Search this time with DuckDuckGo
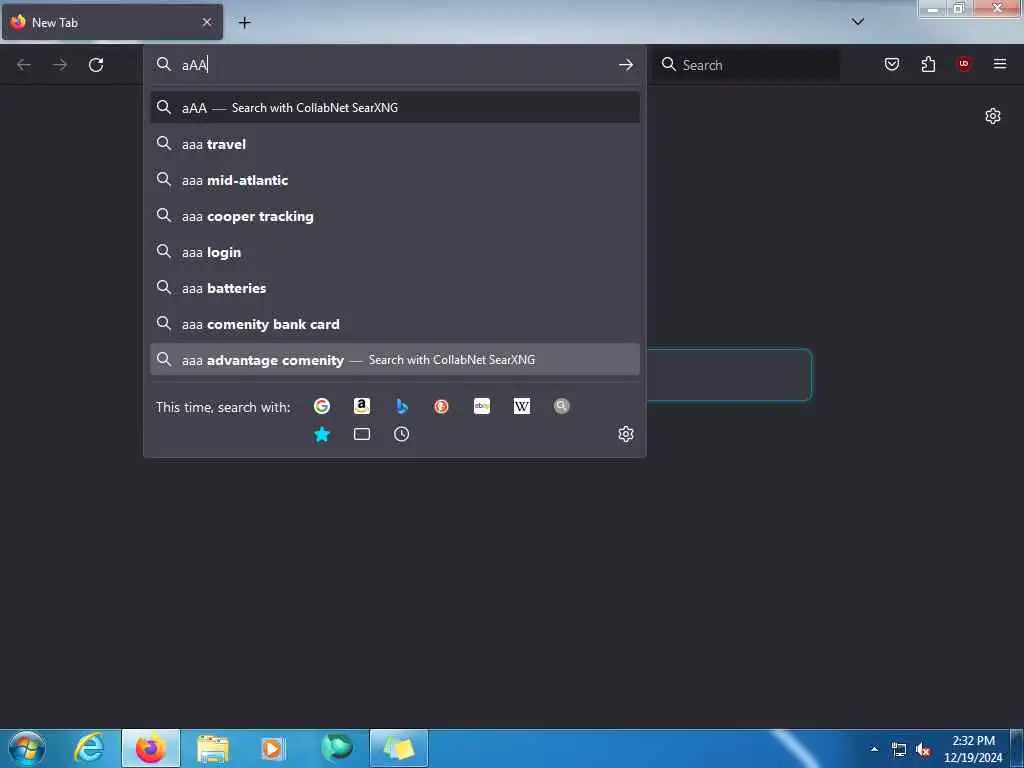1024x768 pixels. 441,406
